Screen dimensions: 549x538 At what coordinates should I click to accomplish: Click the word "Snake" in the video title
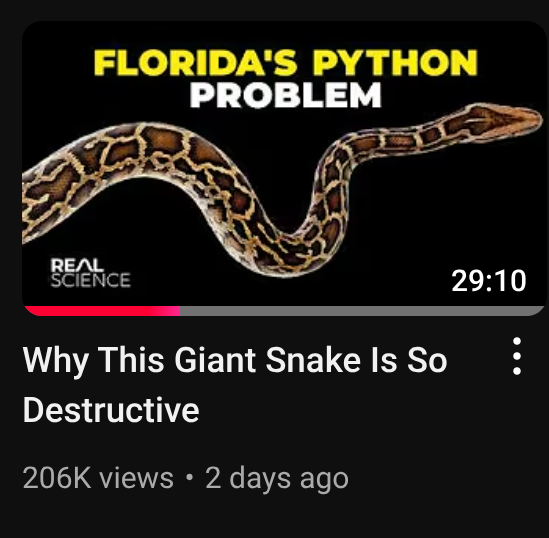tap(313, 360)
